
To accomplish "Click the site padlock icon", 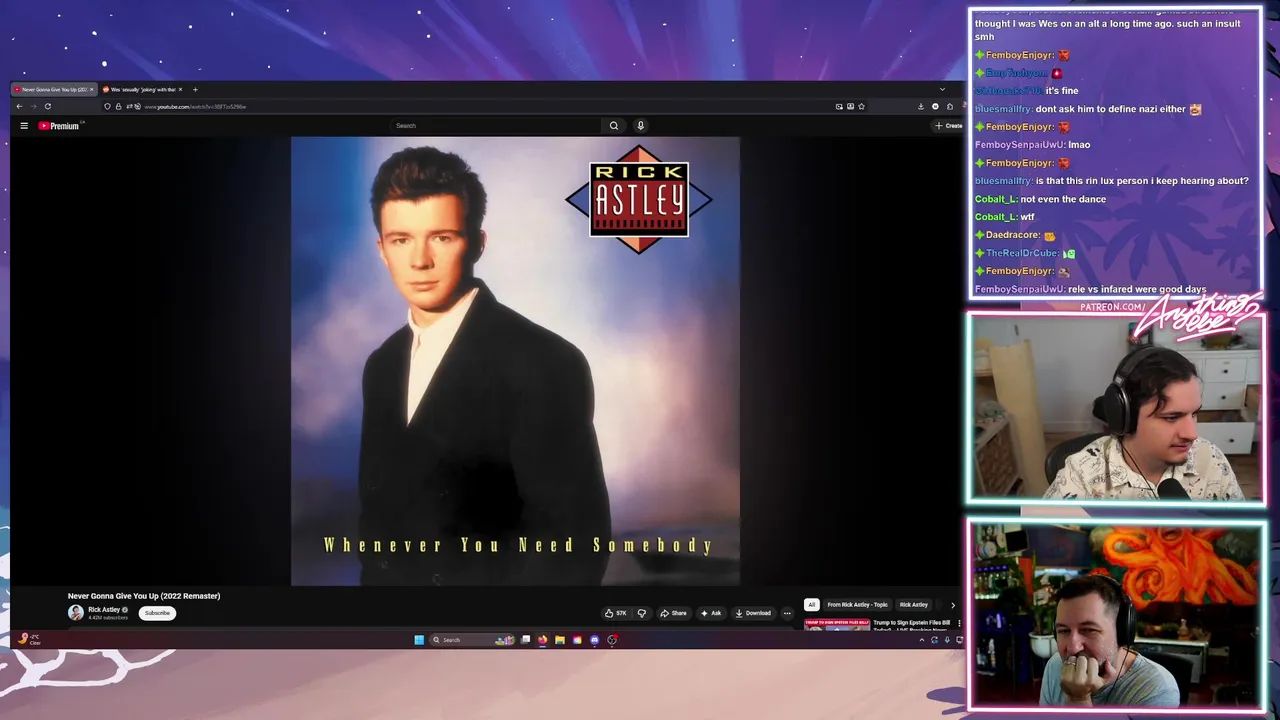I will (118, 106).
